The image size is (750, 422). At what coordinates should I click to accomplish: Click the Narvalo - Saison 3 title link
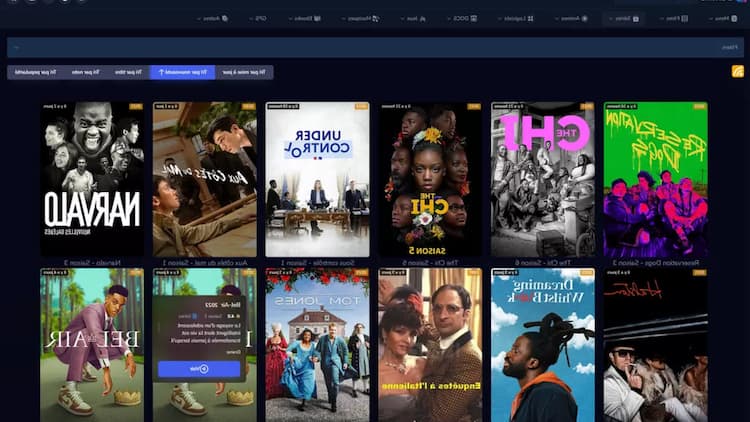pos(92,263)
